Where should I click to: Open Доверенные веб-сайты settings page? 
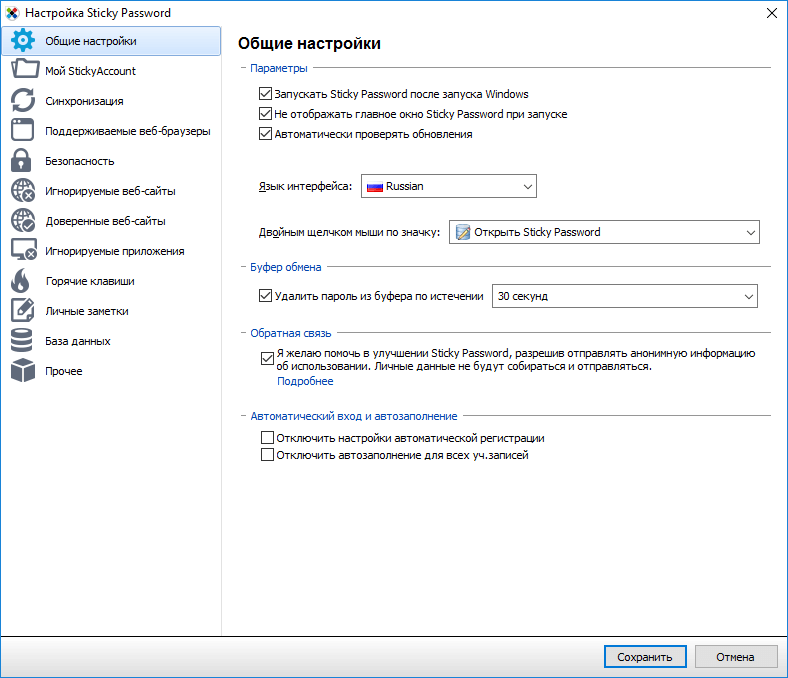(x=105, y=221)
